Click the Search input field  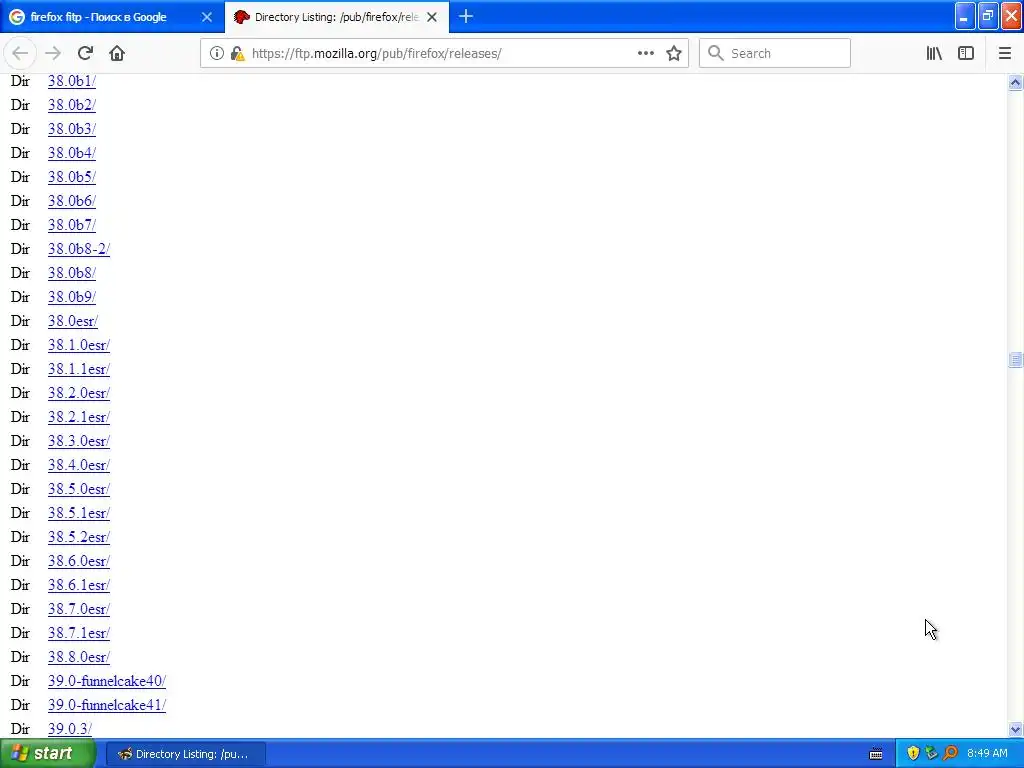point(775,54)
